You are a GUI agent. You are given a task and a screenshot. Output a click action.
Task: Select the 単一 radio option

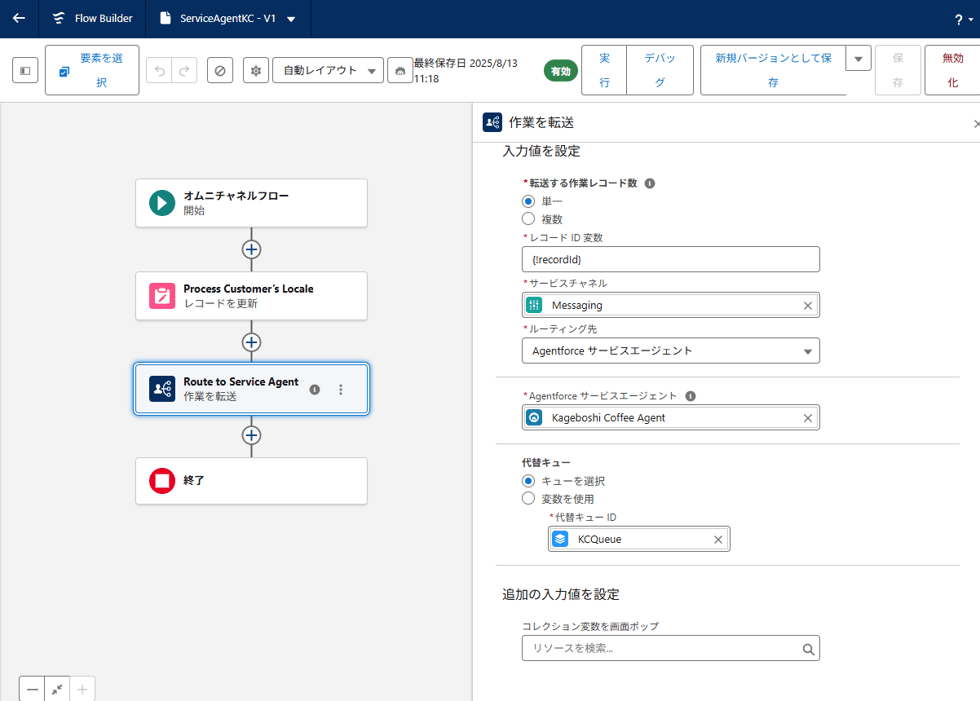(529, 201)
